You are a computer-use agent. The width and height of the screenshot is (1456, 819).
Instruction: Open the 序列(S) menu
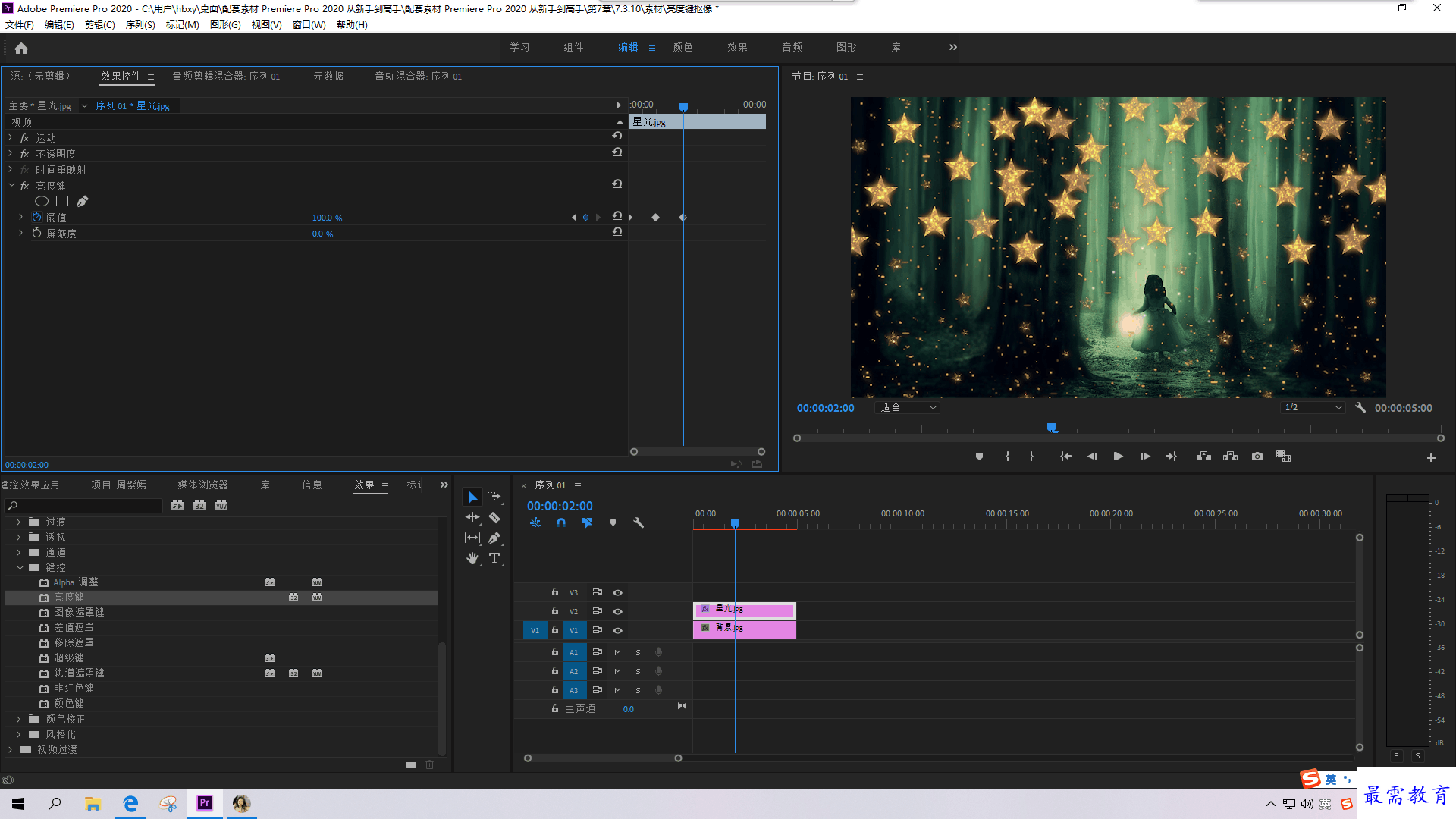tap(140, 25)
